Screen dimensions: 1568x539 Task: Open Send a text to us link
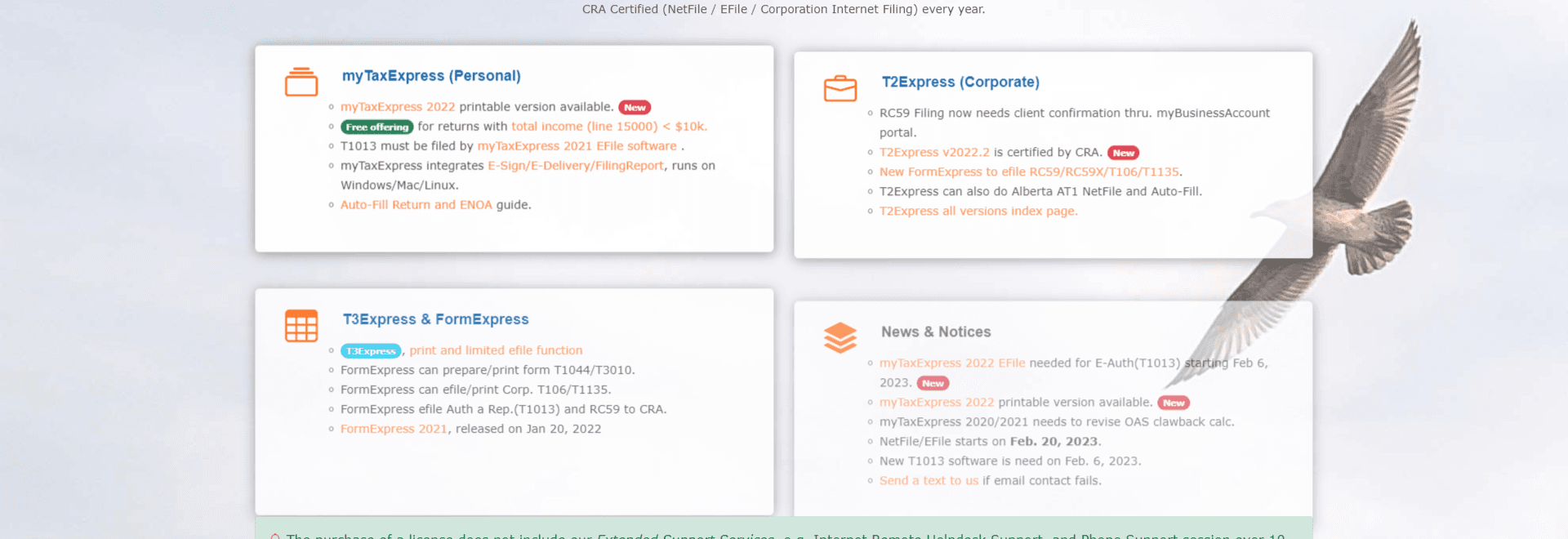[929, 481]
